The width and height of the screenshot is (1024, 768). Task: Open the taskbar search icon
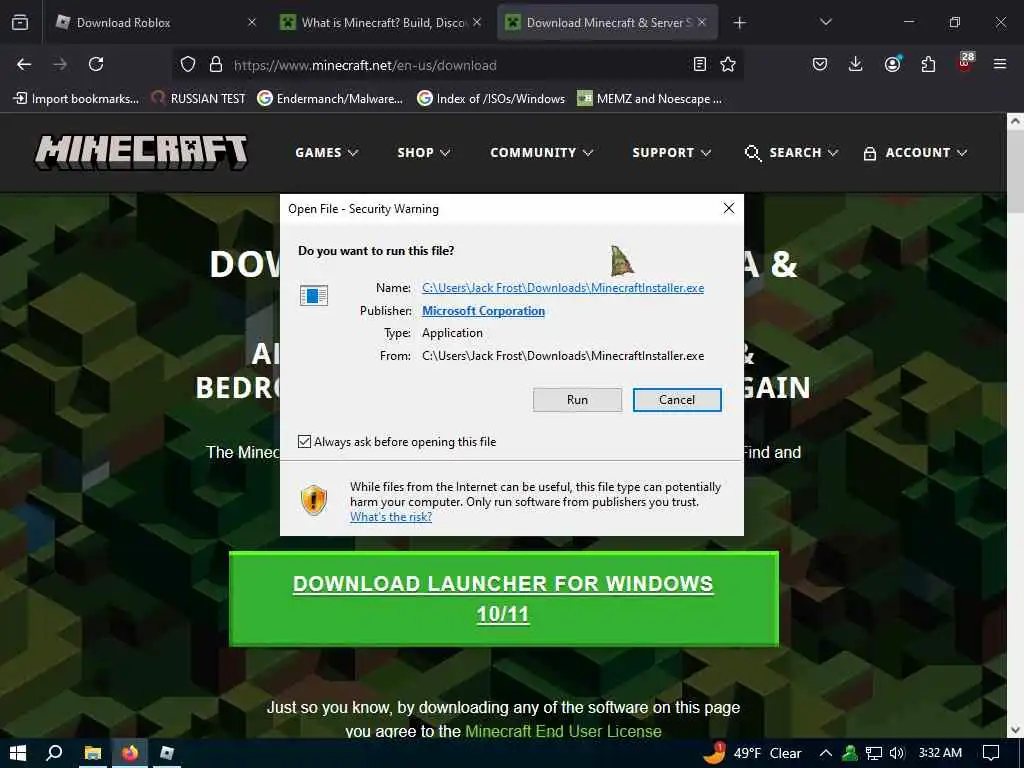pyautogui.click(x=55, y=753)
